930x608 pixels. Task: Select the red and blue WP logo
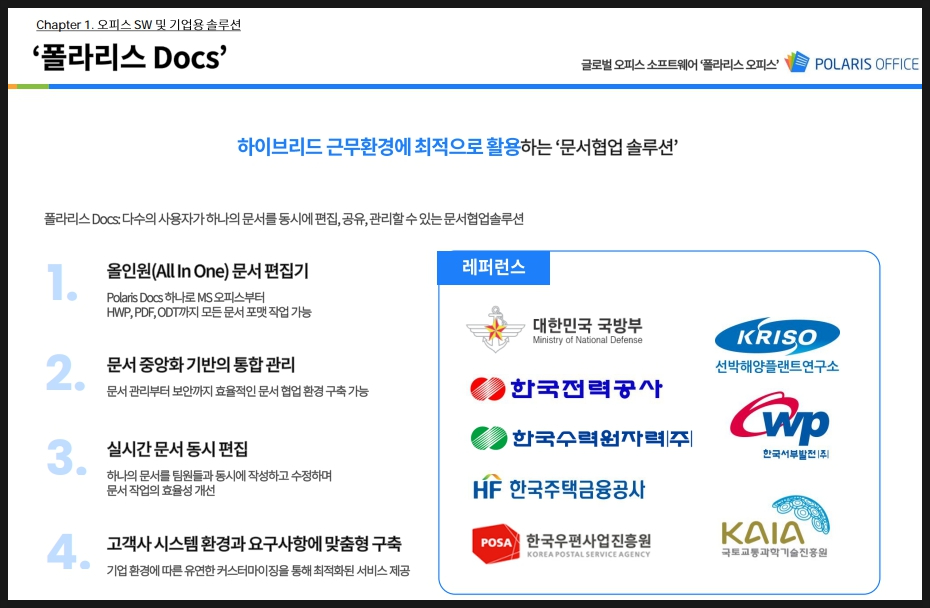(779, 418)
